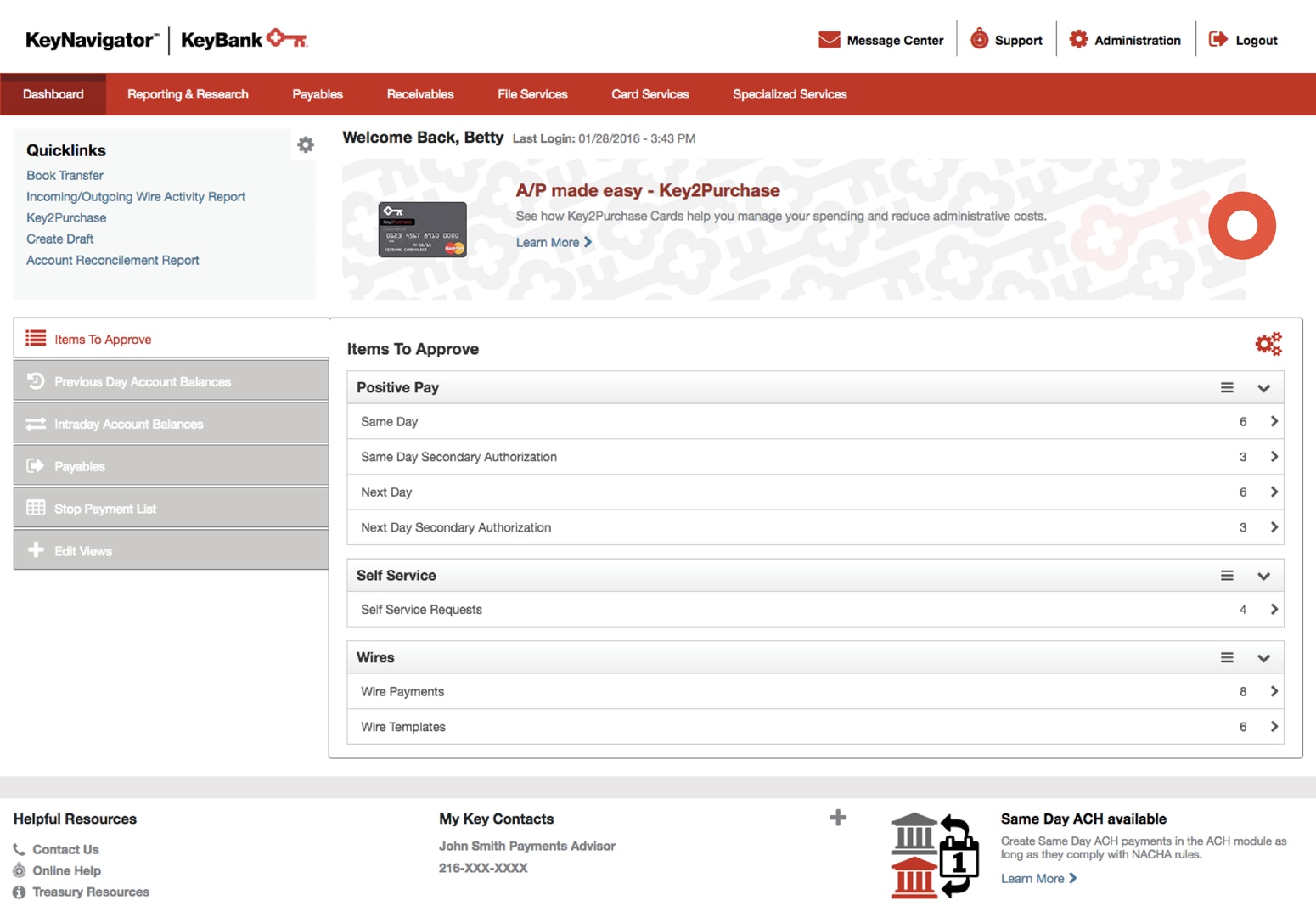
Task: Click the KeyNavigator logo text
Action: click(x=92, y=40)
